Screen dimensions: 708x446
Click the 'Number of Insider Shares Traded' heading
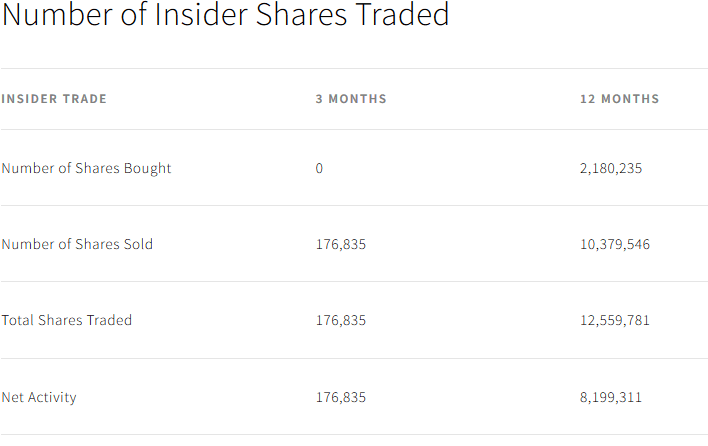[x=226, y=16]
